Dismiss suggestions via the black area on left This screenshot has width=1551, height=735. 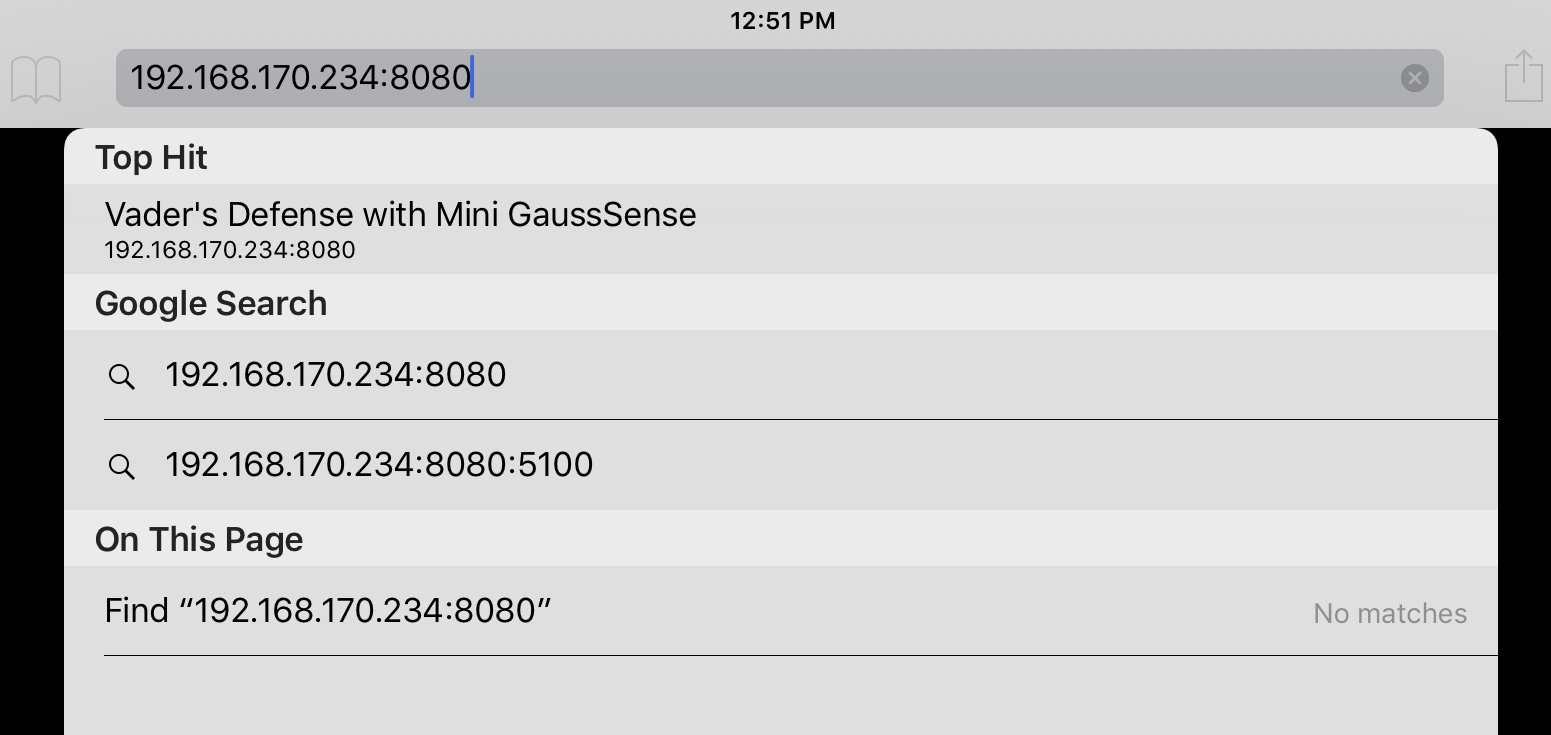tap(31, 430)
